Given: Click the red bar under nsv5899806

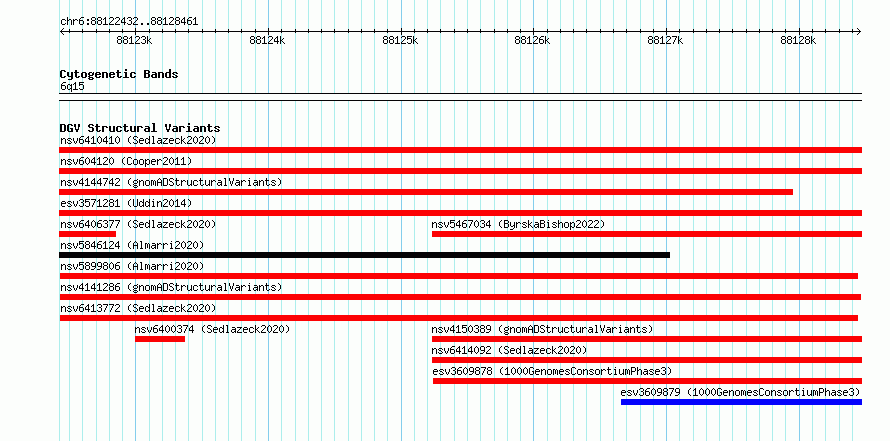Looking at the screenshot, I should (459, 276).
